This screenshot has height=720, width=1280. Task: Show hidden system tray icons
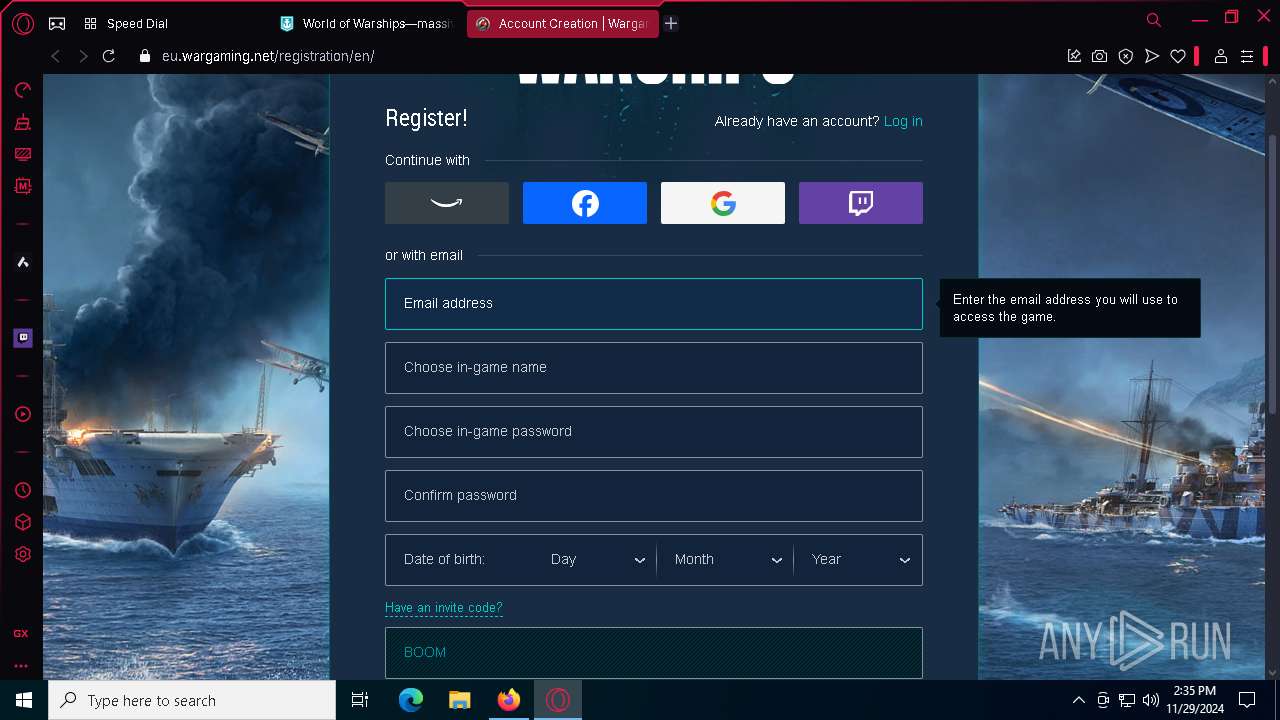[1078, 700]
